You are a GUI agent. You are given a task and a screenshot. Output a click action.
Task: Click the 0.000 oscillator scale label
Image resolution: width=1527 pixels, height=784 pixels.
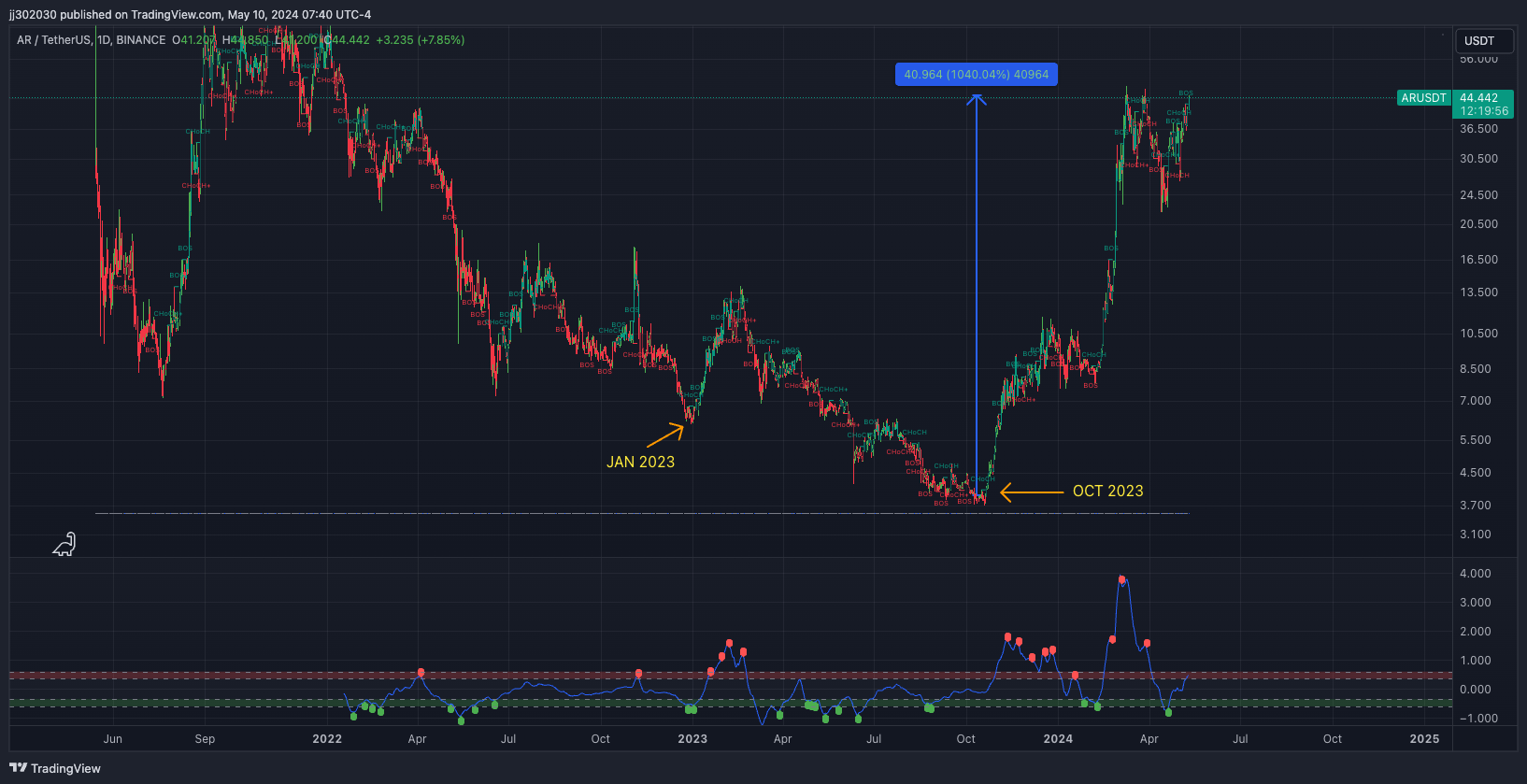pyautogui.click(x=1476, y=690)
